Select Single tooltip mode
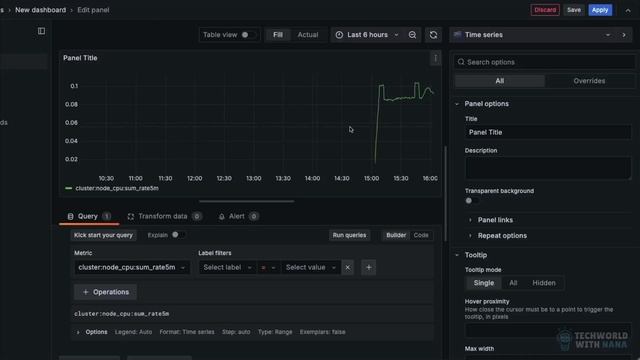This screenshot has height=360, width=640. point(484,283)
